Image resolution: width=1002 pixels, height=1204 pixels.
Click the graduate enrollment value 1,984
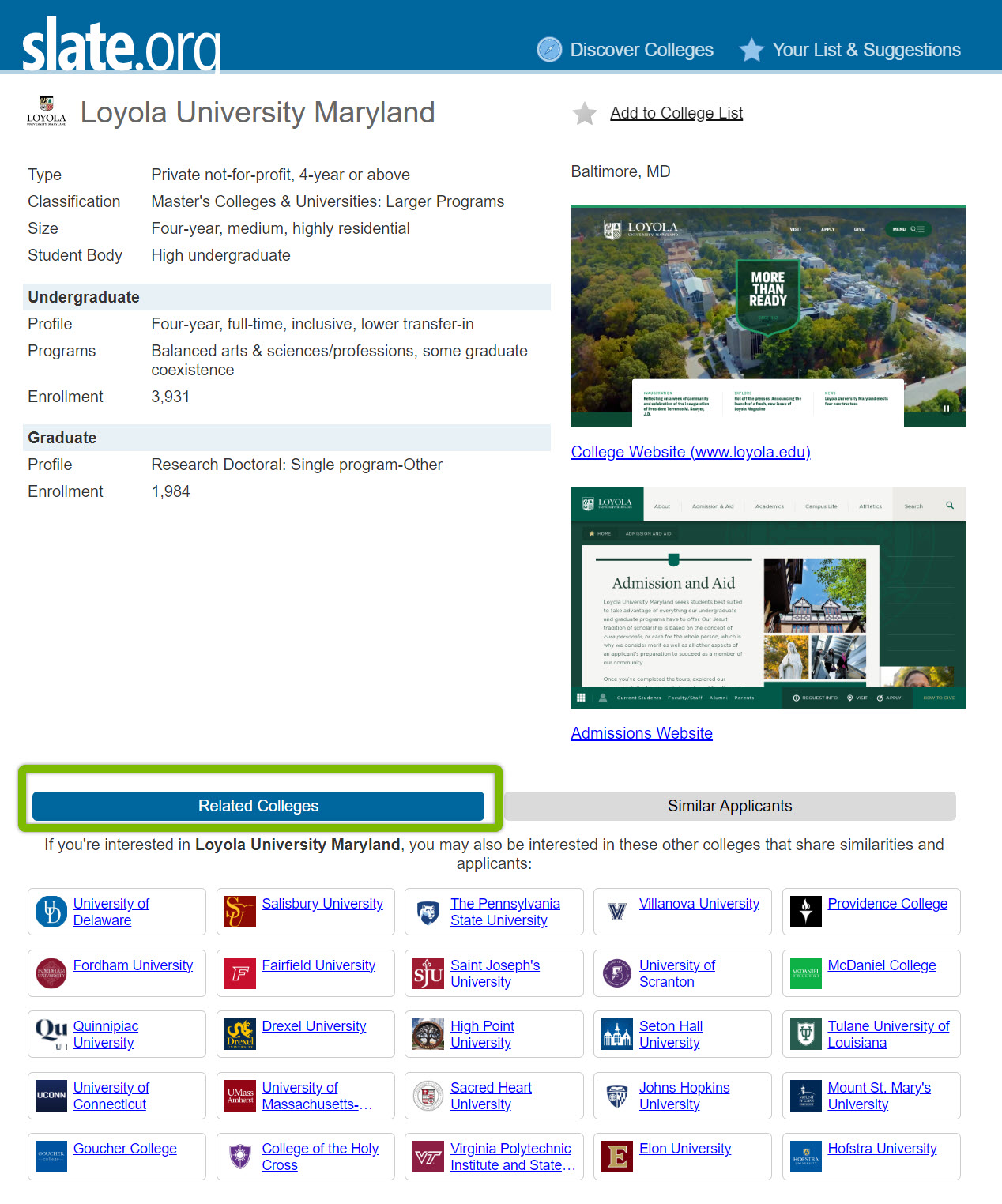[x=171, y=491]
